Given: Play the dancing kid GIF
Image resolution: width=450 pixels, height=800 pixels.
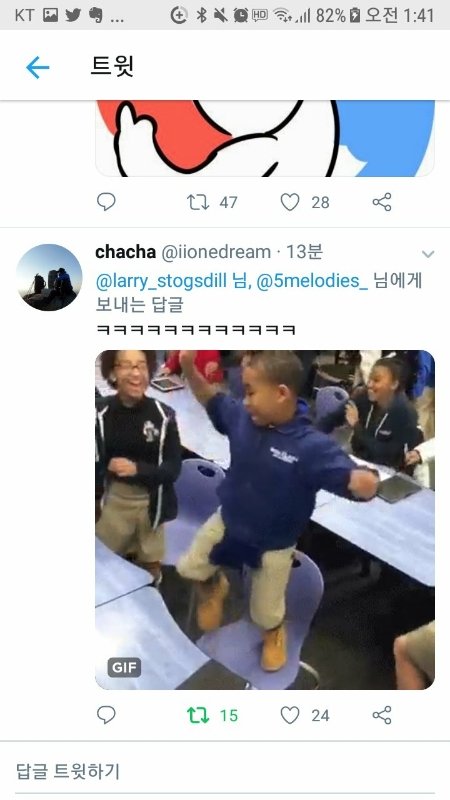Looking at the screenshot, I should [265, 519].
